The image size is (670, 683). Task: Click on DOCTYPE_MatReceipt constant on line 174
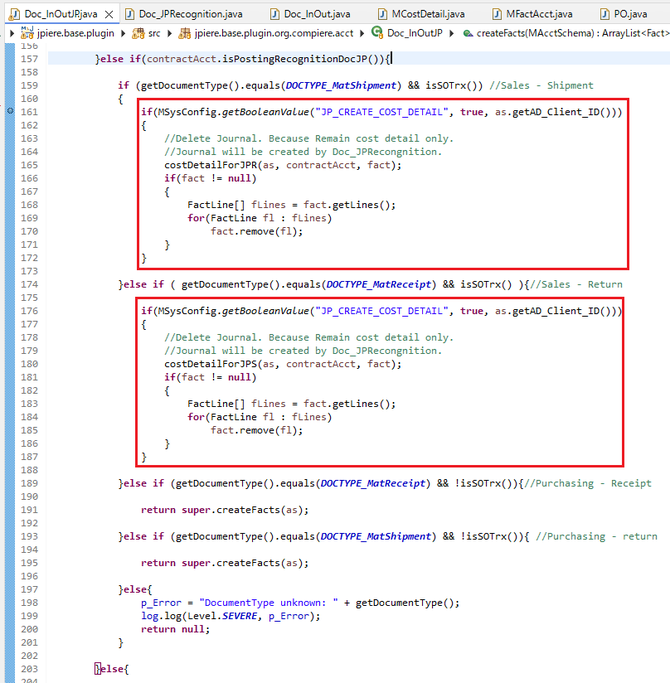click(x=379, y=284)
